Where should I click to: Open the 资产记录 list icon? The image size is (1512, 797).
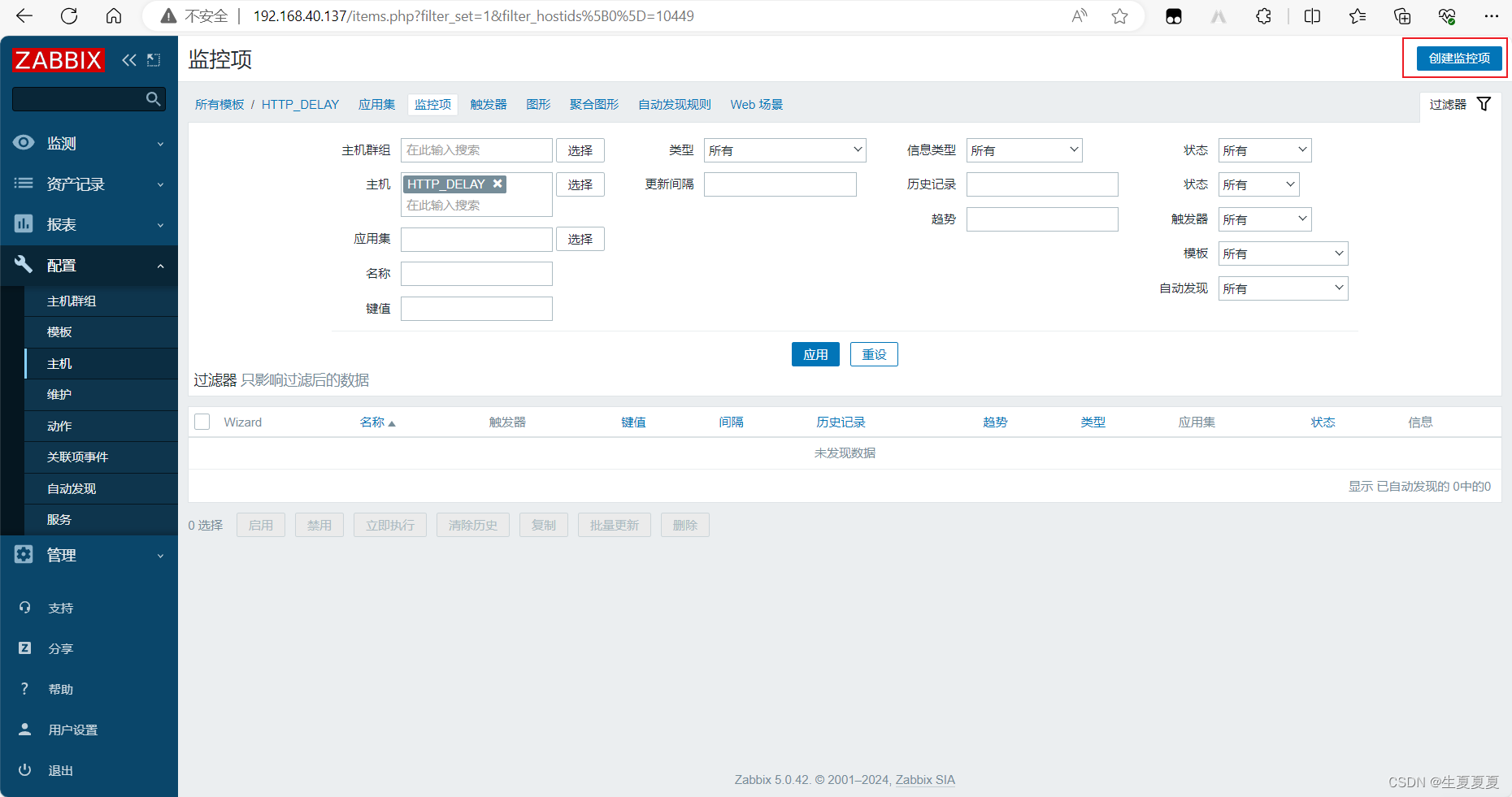pos(24,184)
